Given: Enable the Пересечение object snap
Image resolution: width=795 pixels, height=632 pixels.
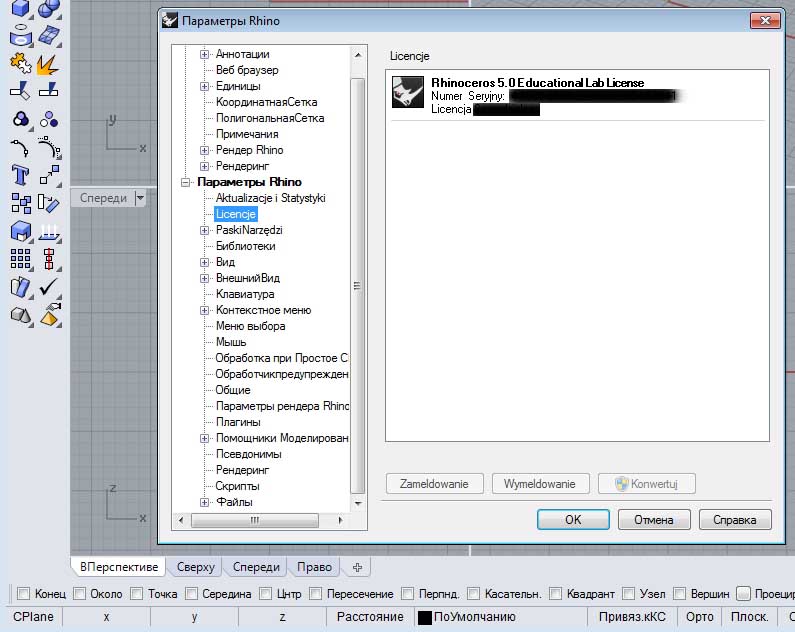Looking at the screenshot, I should pos(315,593).
